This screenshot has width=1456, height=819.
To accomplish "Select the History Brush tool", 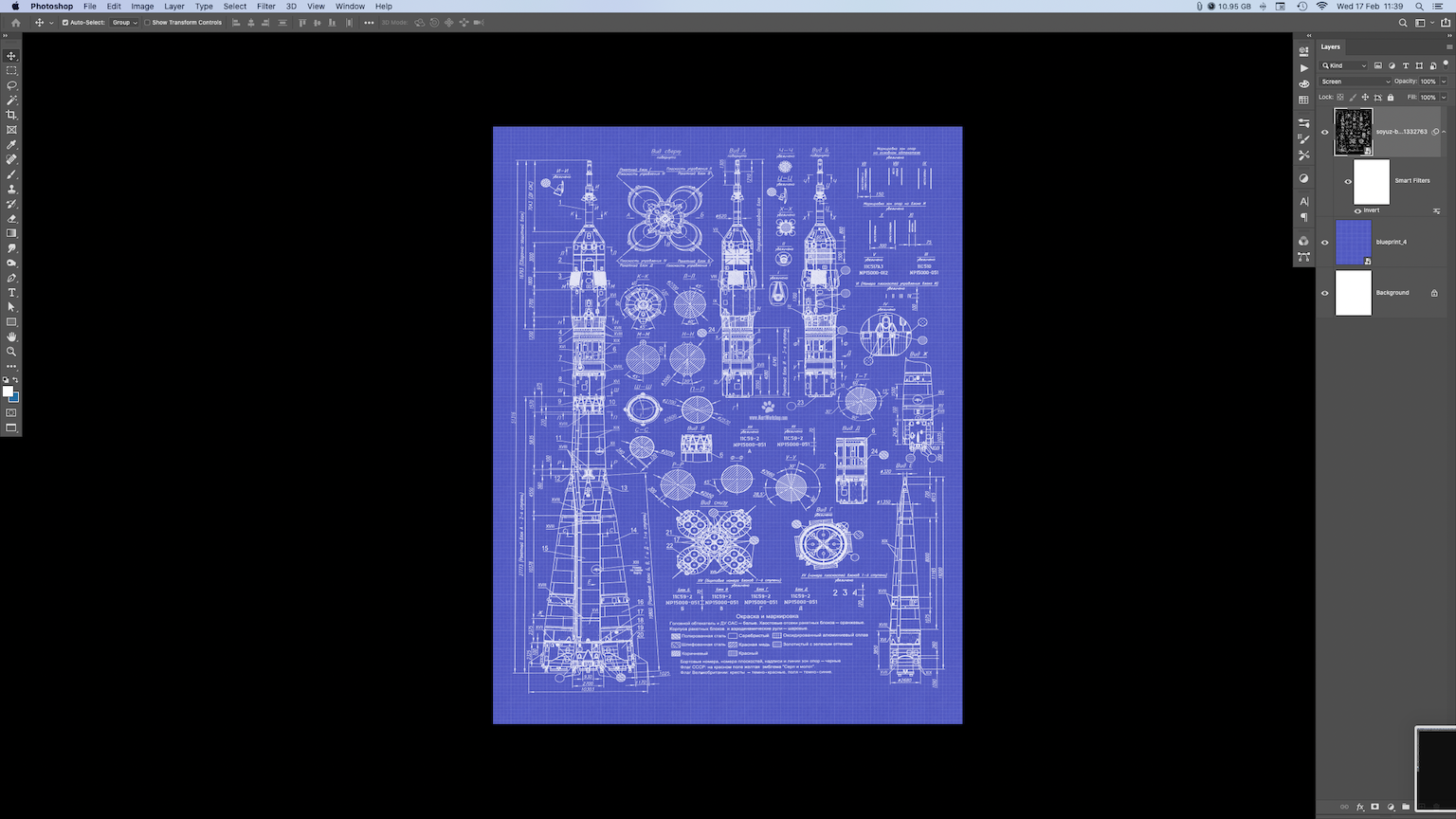I will tap(11, 204).
